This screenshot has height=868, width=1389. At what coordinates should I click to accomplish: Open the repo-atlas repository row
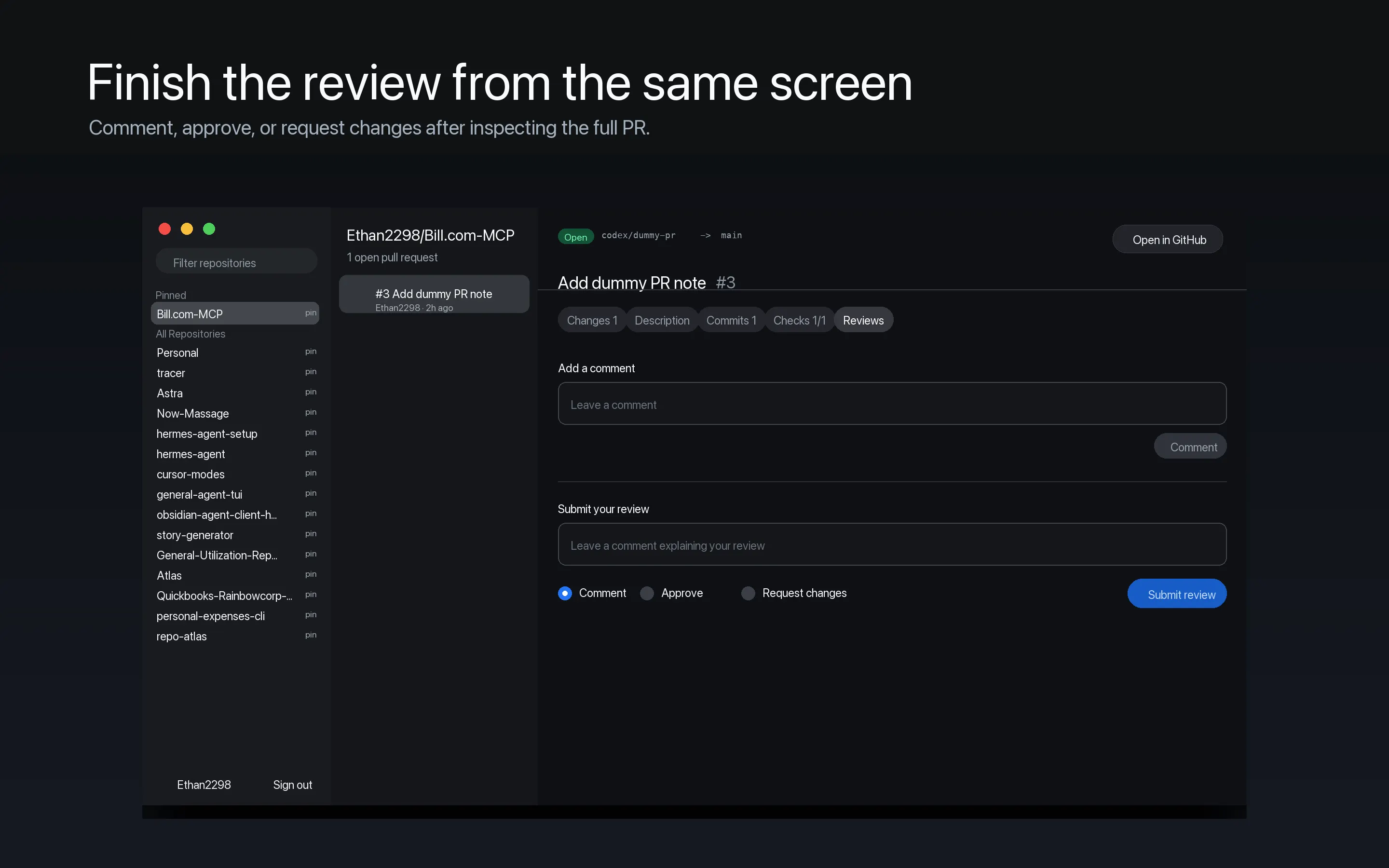tap(235, 636)
